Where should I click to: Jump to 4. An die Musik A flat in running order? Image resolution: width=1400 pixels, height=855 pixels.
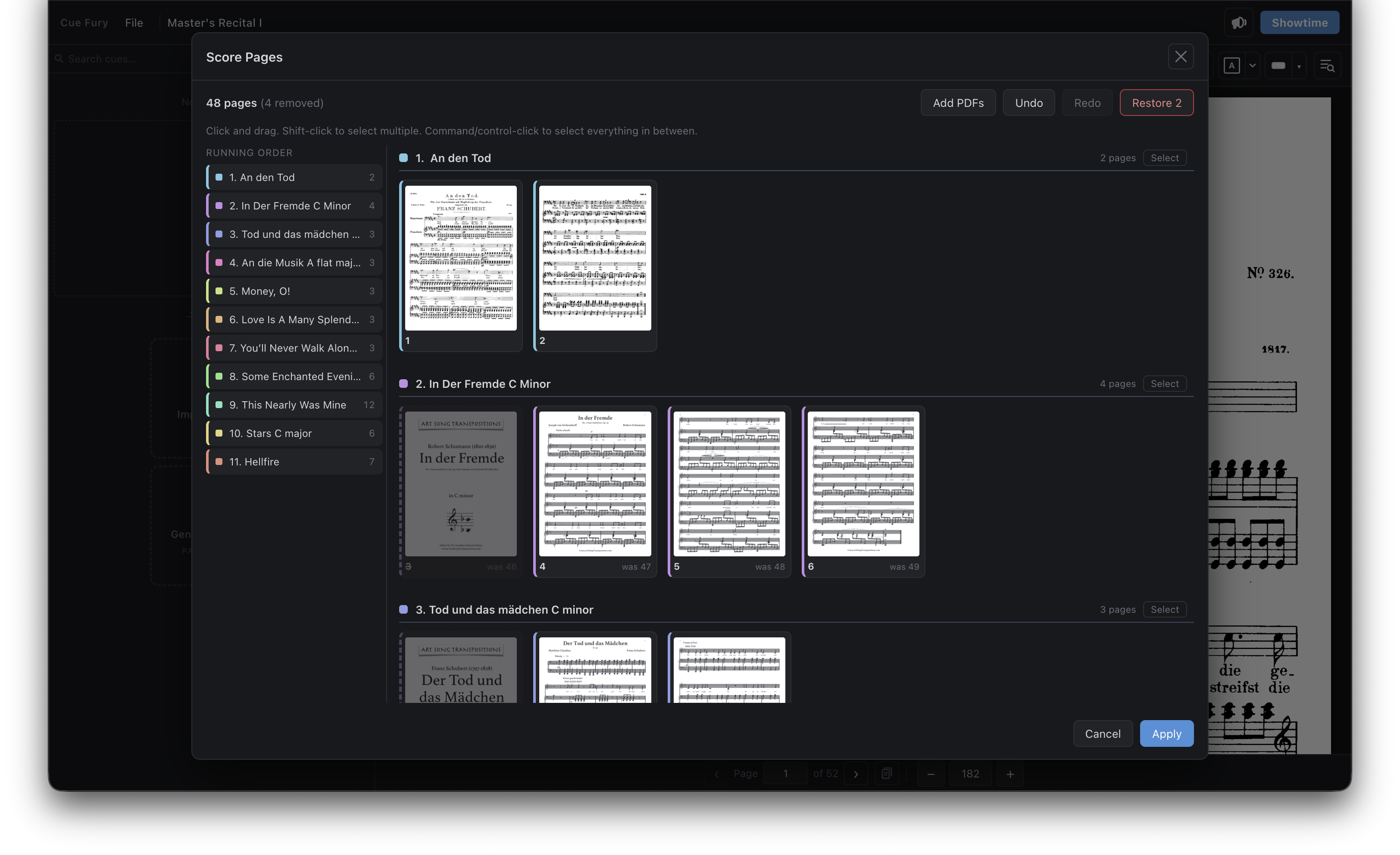pyautogui.click(x=294, y=262)
